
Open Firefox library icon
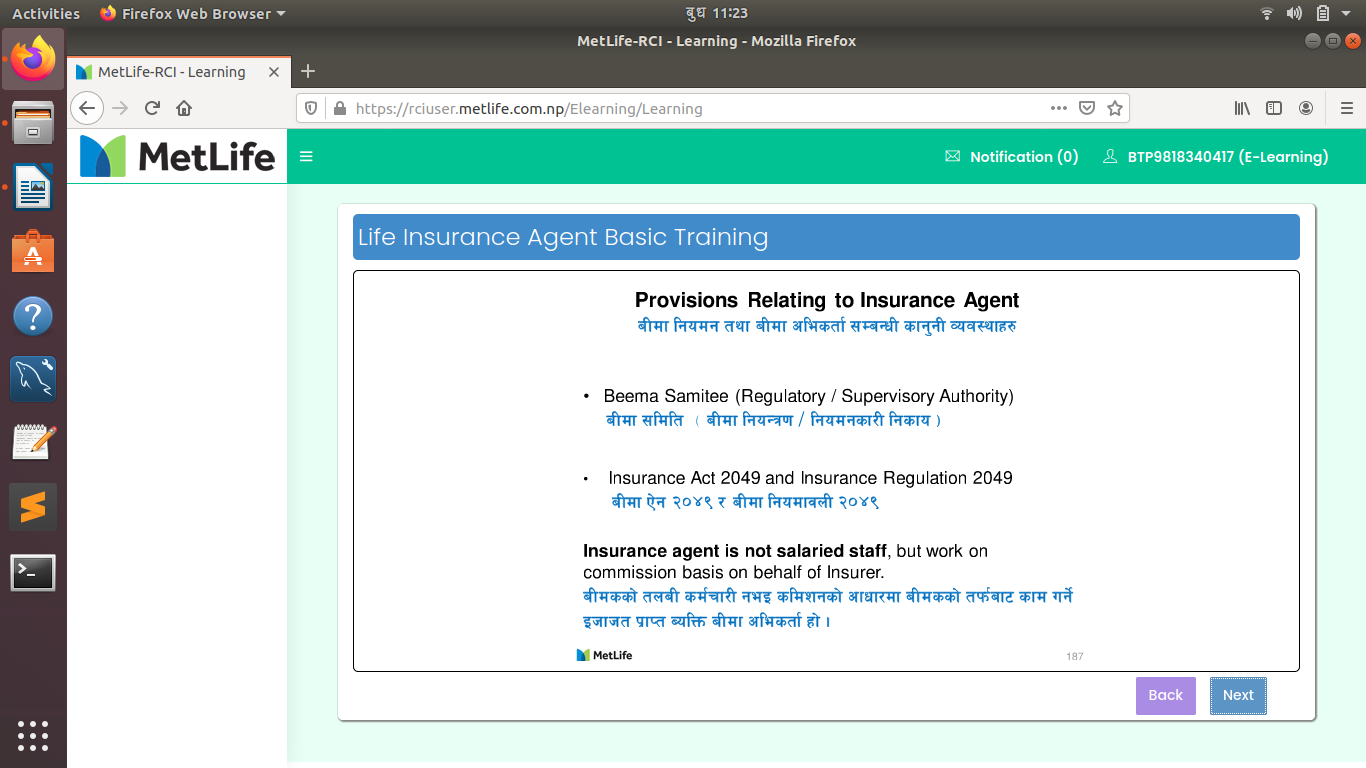click(x=1242, y=108)
